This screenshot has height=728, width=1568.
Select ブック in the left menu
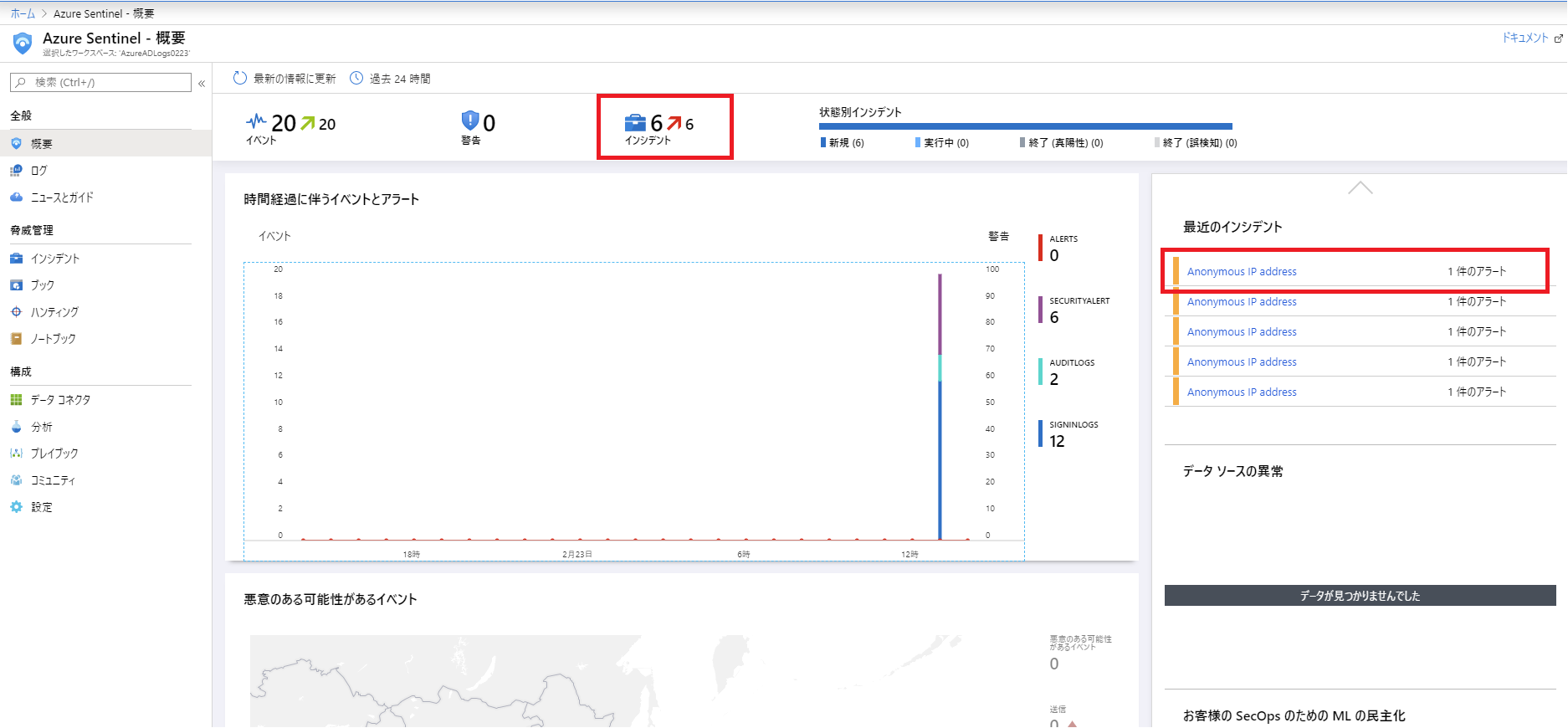tap(105, 285)
